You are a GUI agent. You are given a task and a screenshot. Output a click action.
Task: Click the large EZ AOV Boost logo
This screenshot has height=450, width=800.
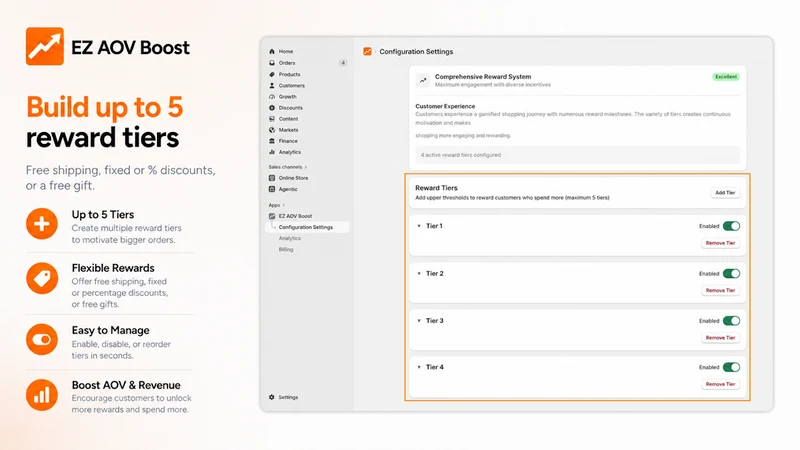[45, 46]
